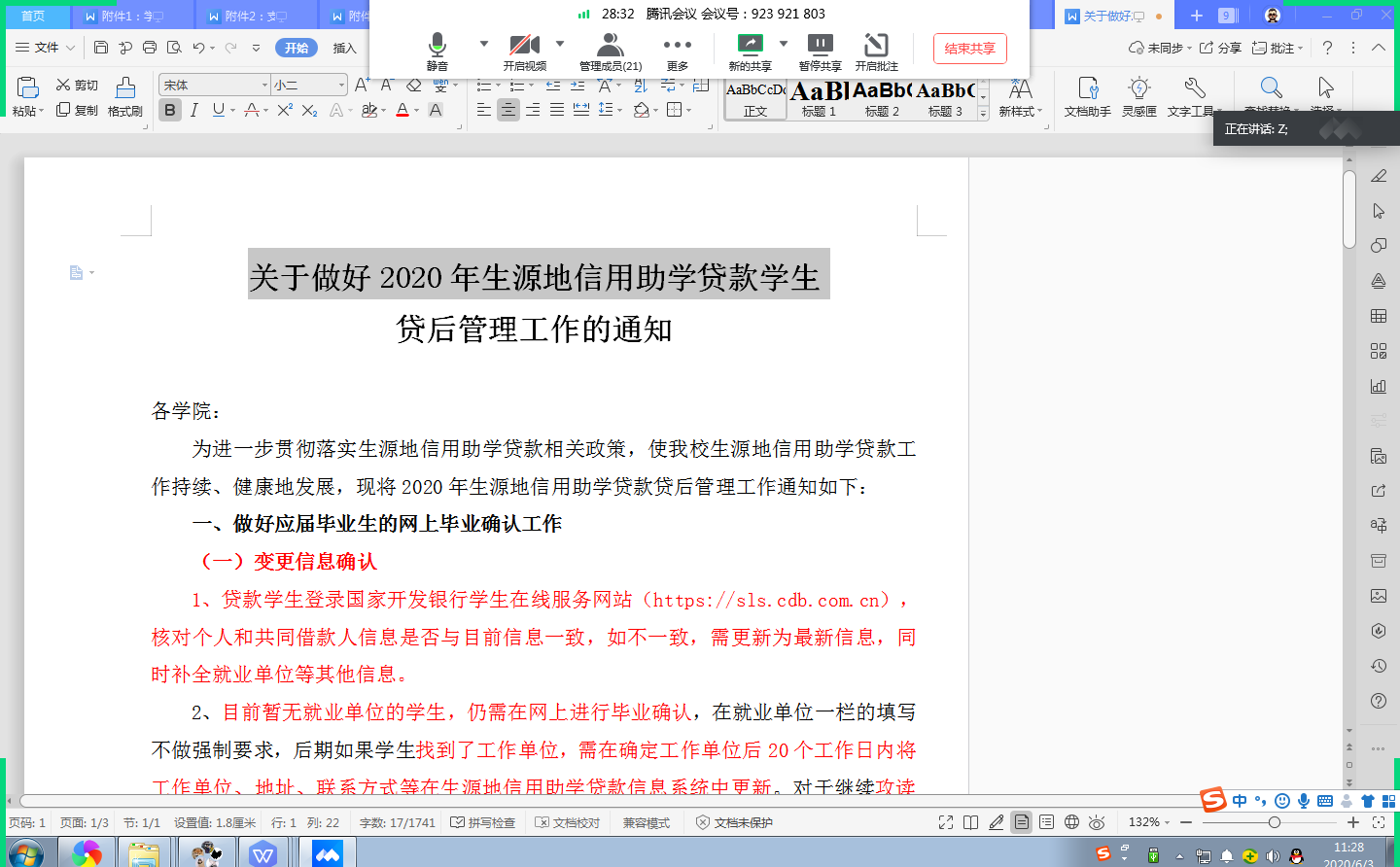Image resolution: width=1400 pixels, height=867 pixels.
Task: Apply the 标题 1 heading style
Action: coord(819,99)
